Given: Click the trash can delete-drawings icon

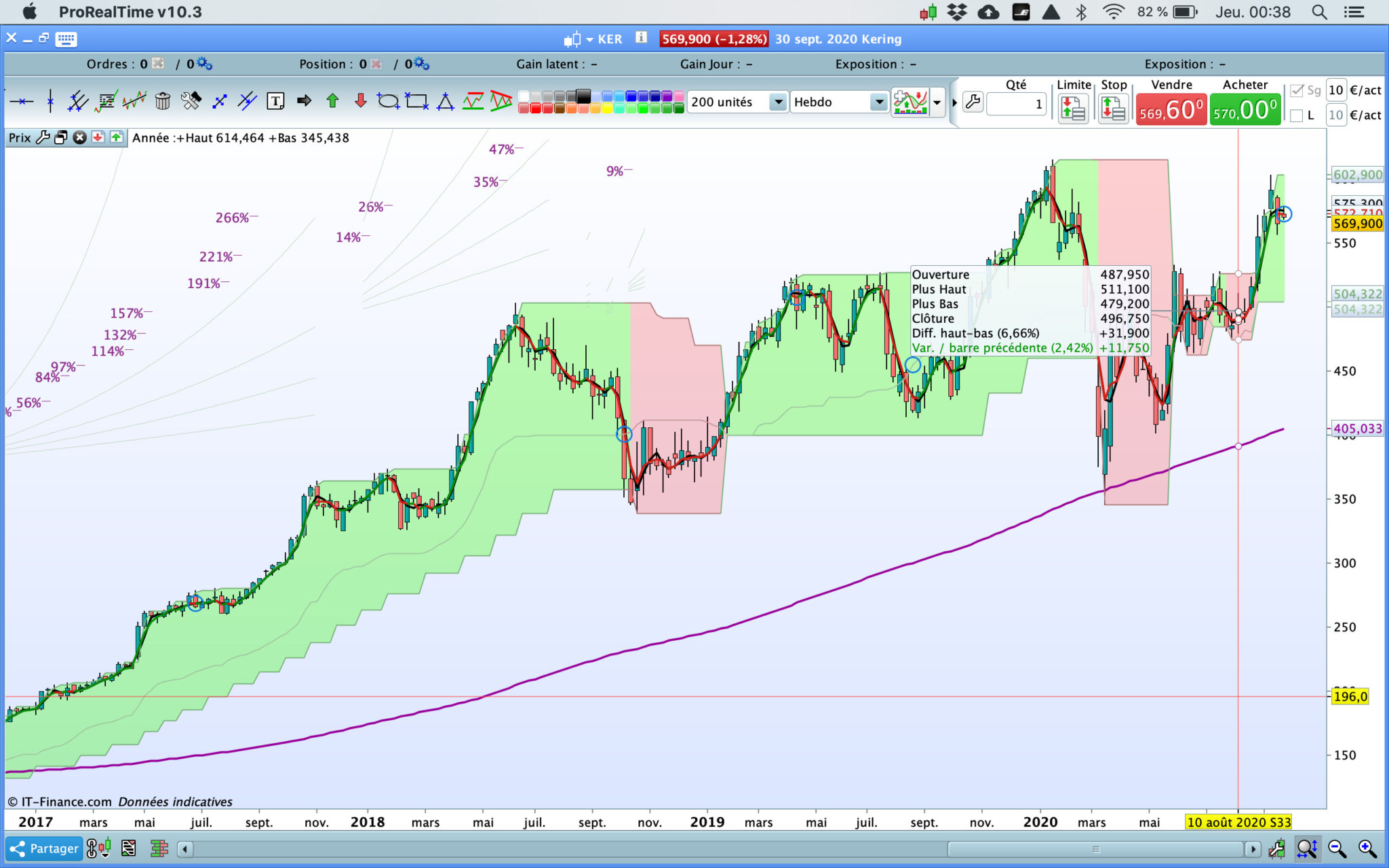Looking at the screenshot, I should (x=162, y=102).
